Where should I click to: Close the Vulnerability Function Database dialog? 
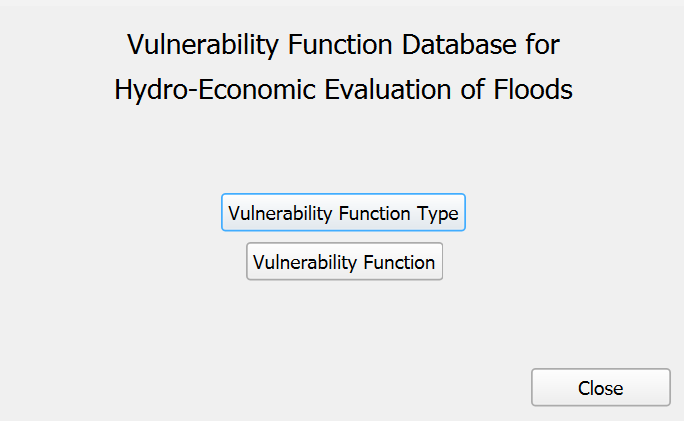tap(600, 388)
